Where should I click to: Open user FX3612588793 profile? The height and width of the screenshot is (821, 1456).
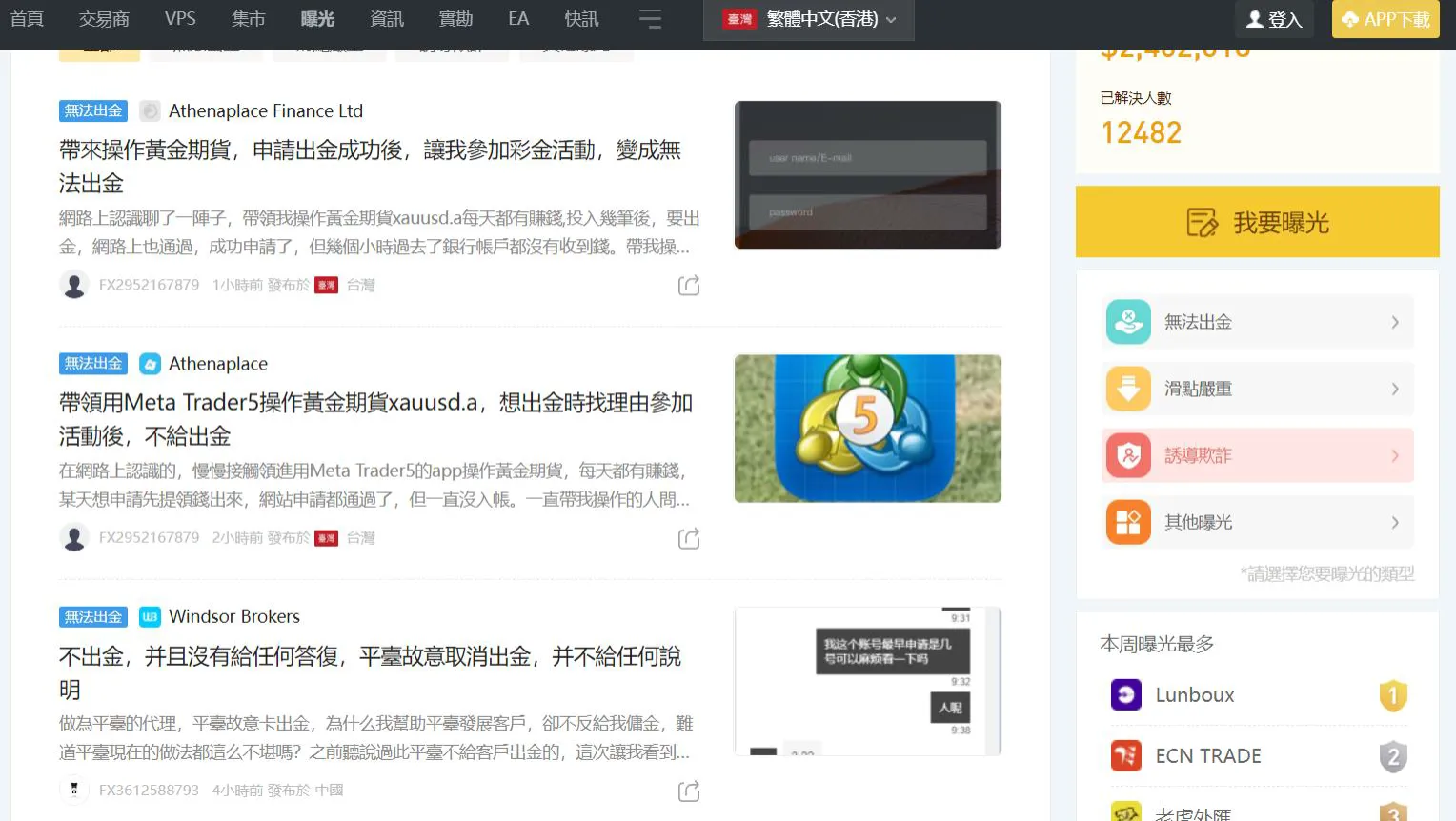(149, 791)
